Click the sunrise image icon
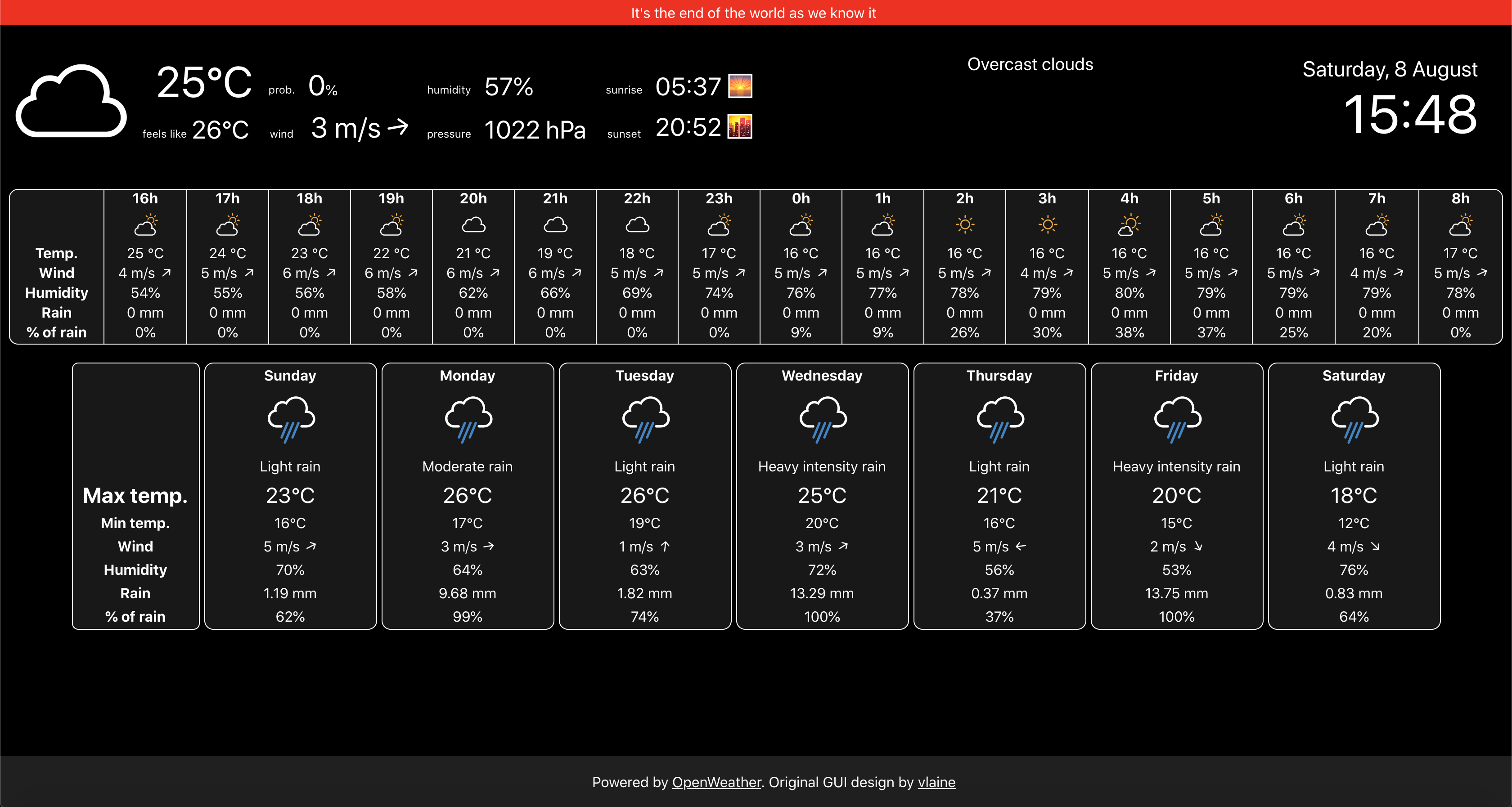Image resolution: width=1512 pixels, height=807 pixels. click(x=739, y=86)
